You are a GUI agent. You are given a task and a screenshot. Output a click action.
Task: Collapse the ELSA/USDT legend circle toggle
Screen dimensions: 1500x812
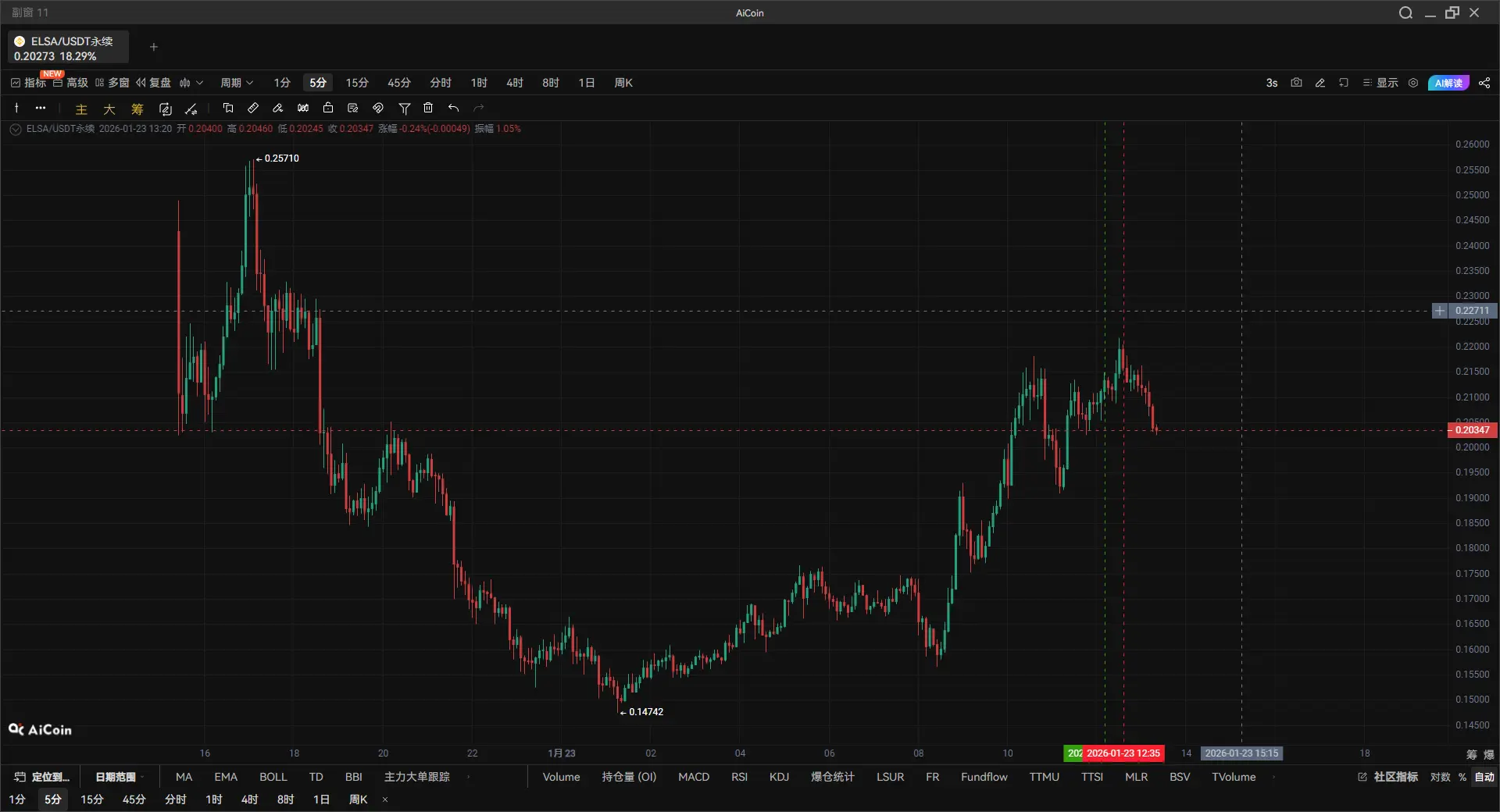click(x=16, y=129)
